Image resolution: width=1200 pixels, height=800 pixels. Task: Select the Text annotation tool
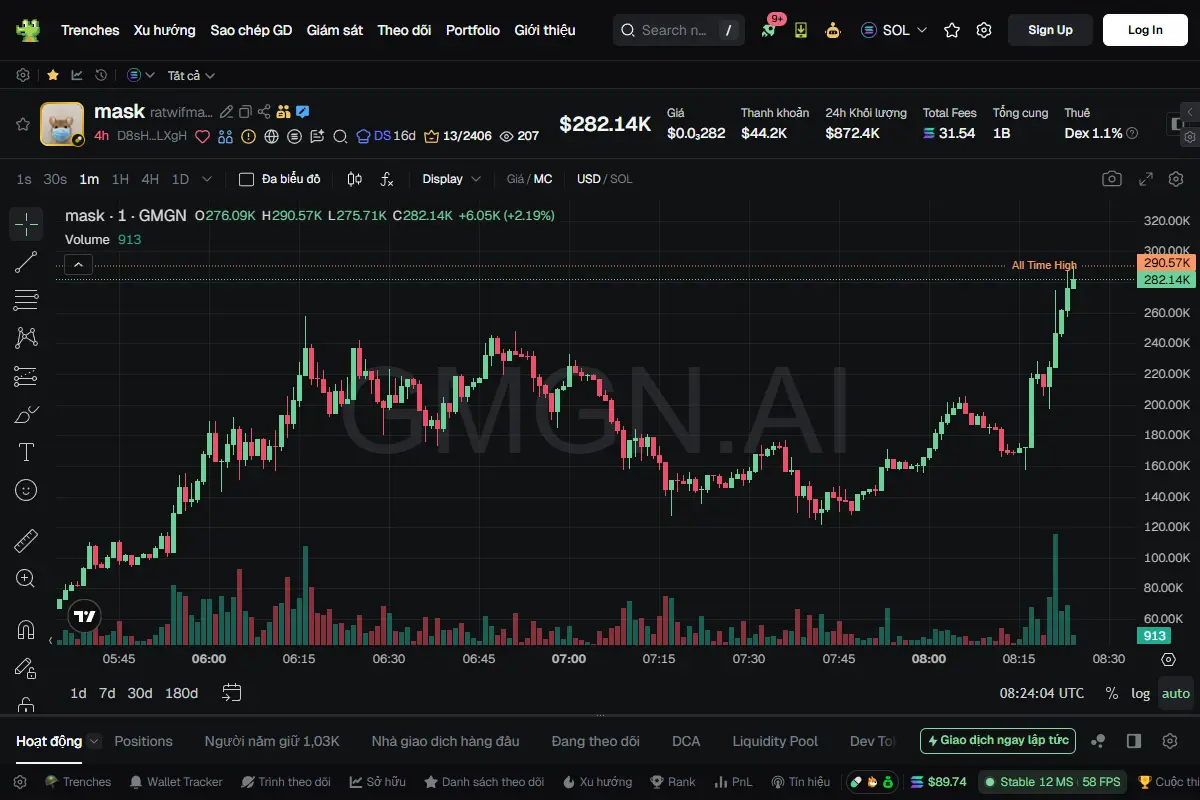click(26, 452)
